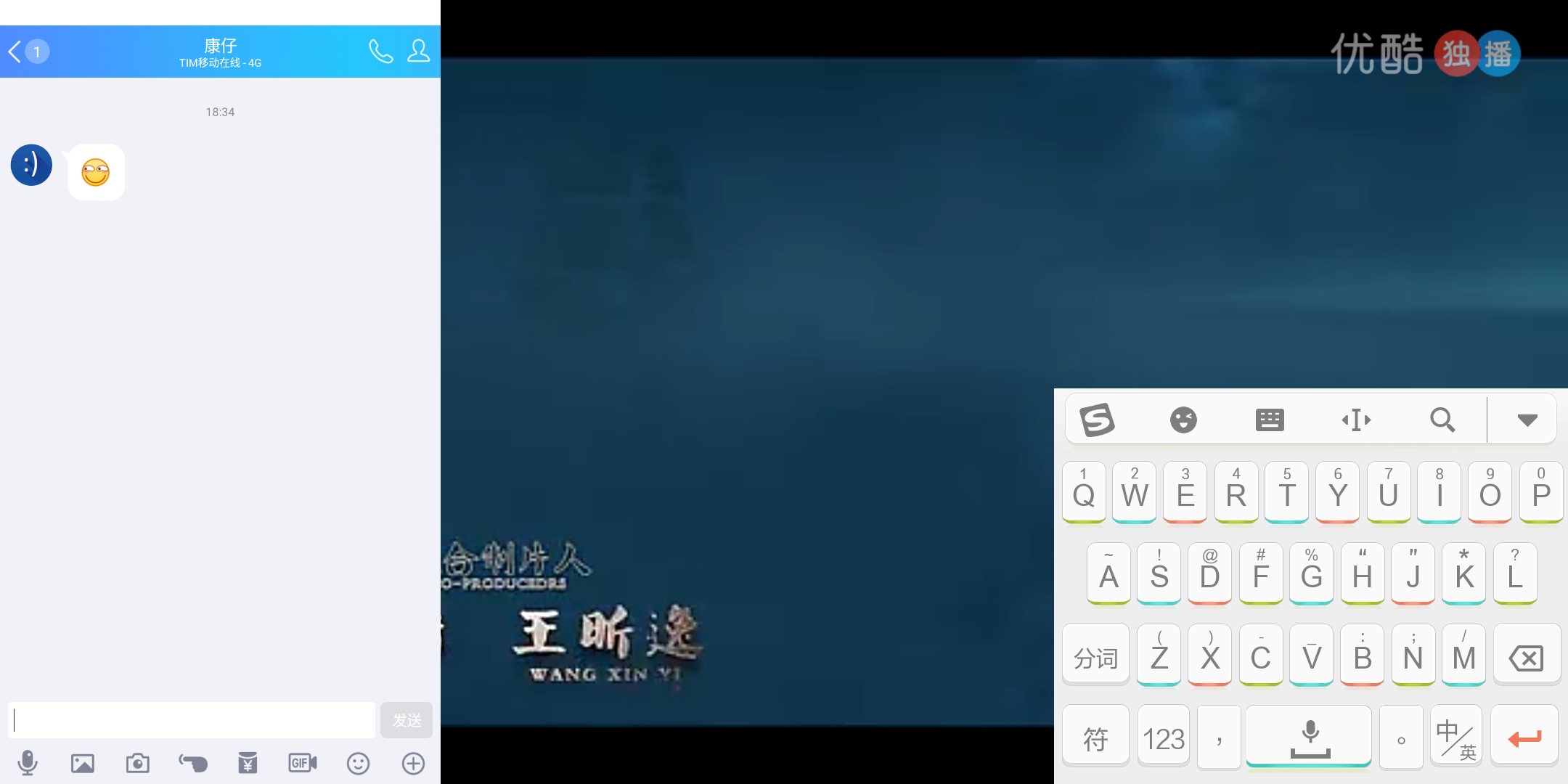Image resolution: width=1568 pixels, height=784 pixels.
Task: Tap the I key
Action: tap(1440, 491)
